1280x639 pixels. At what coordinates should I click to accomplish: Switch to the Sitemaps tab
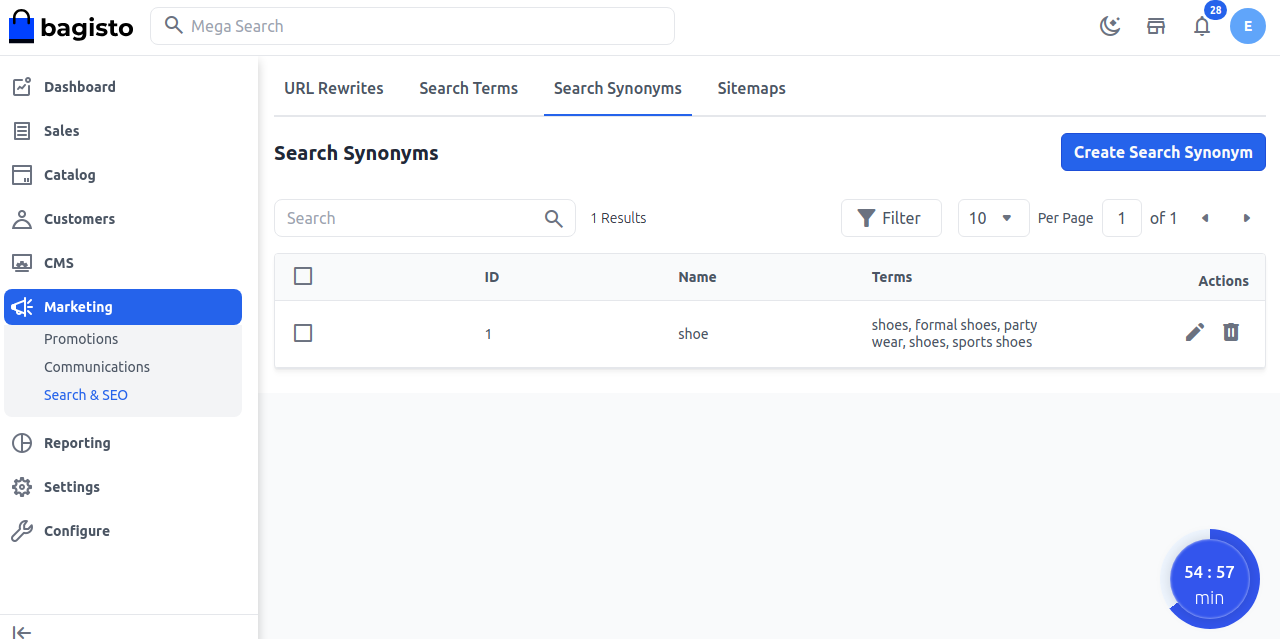point(751,88)
